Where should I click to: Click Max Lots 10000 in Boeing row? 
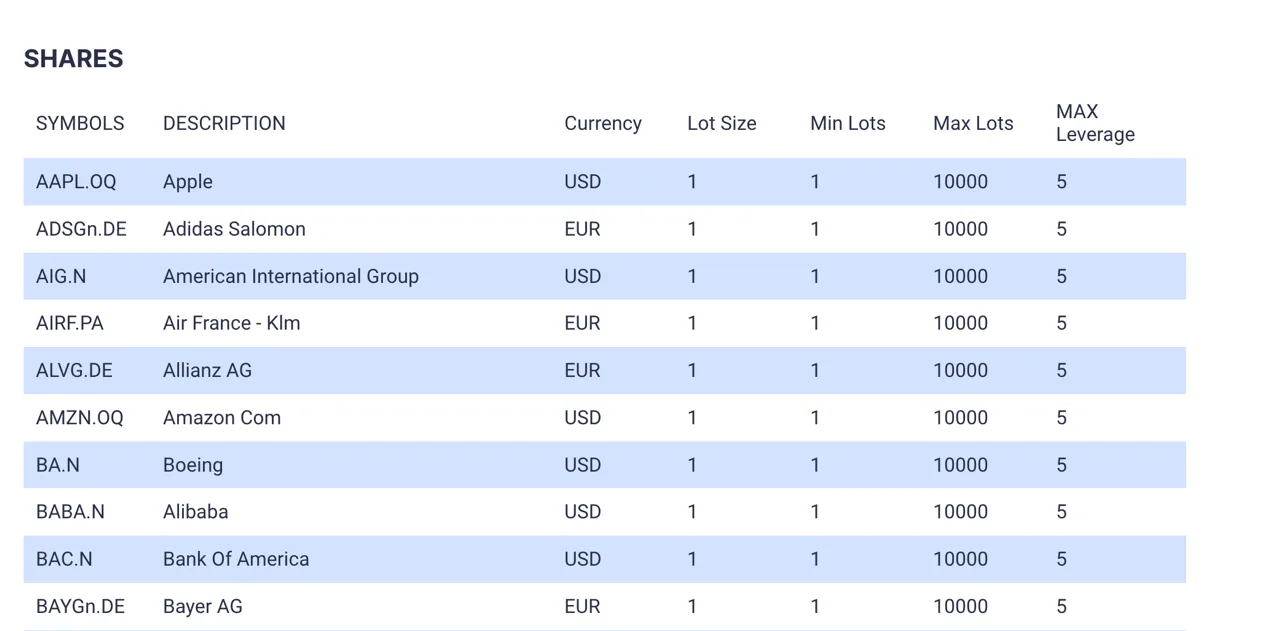tap(960, 465)
